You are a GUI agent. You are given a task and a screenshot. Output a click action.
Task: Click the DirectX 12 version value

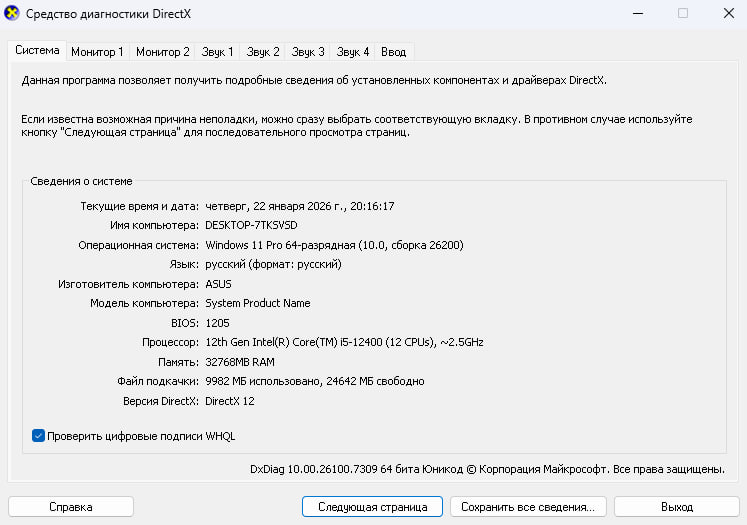click(230, 401)
